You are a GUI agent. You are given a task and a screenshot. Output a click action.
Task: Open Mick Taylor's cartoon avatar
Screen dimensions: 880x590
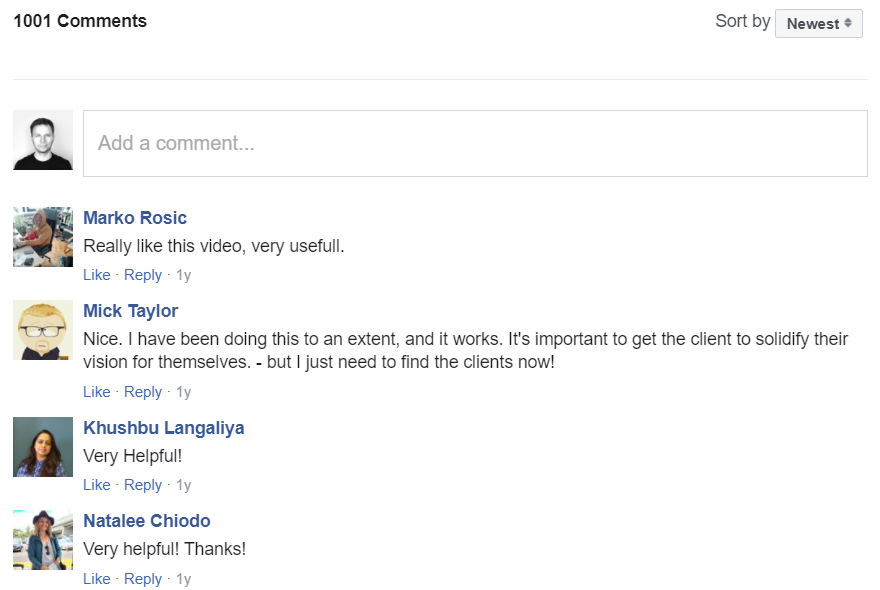(x=43, y=330)
